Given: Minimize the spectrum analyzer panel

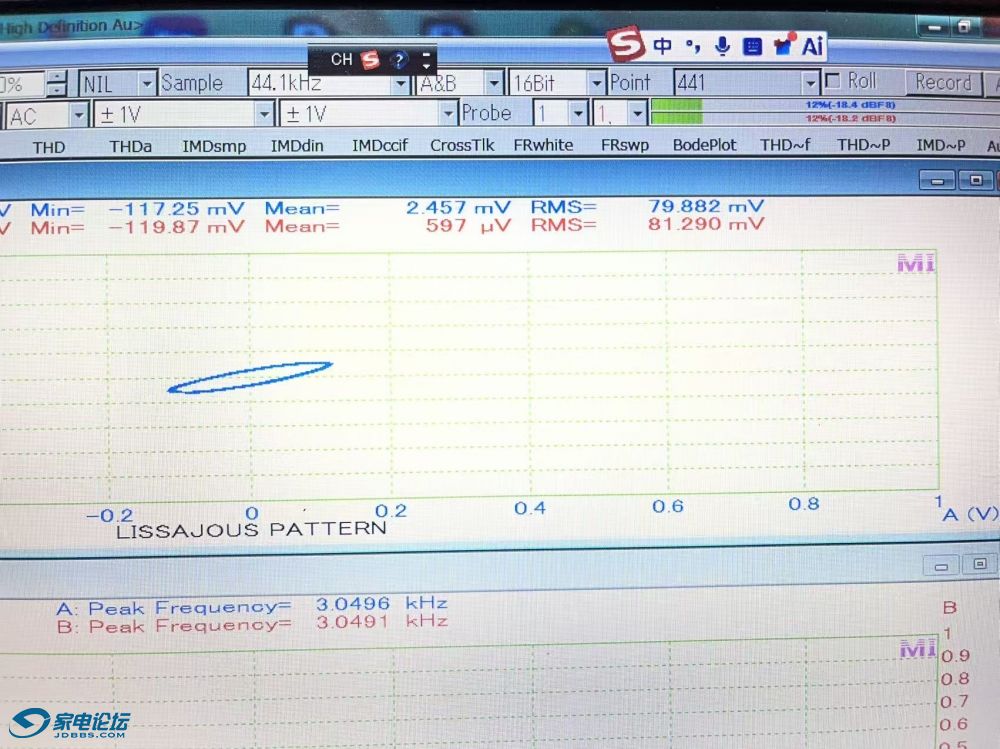Looking at the screenshot, I should click(941, 566).
